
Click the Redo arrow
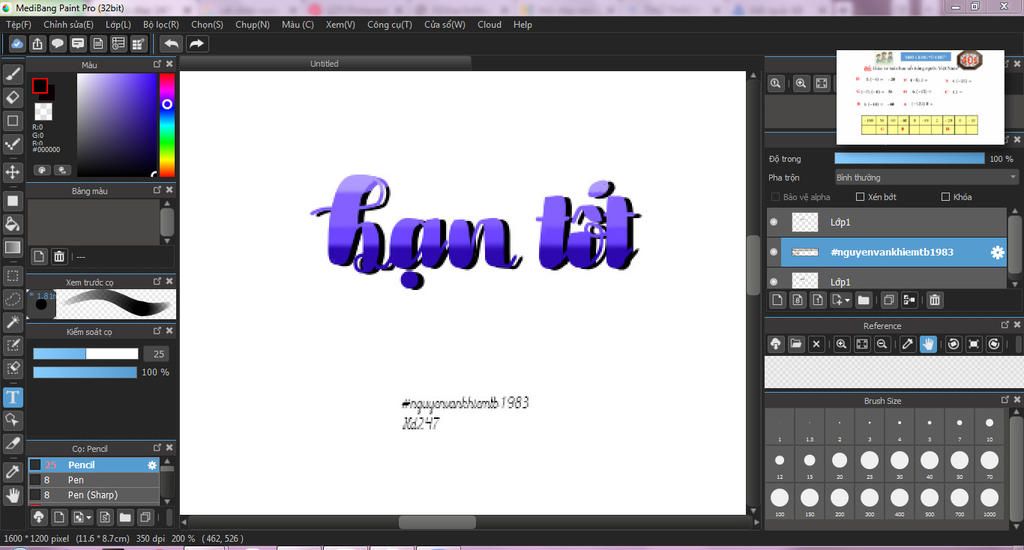[196, 44]
